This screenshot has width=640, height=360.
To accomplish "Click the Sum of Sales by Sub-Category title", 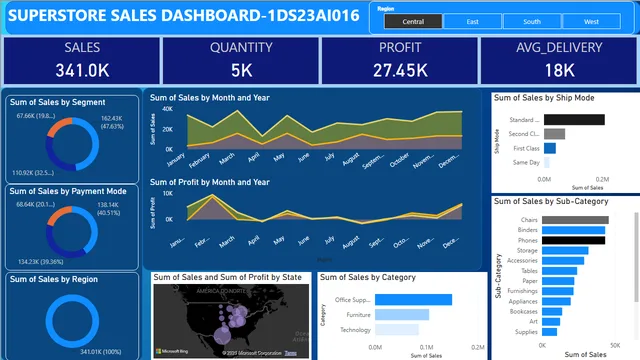I will tap(551, 202).
